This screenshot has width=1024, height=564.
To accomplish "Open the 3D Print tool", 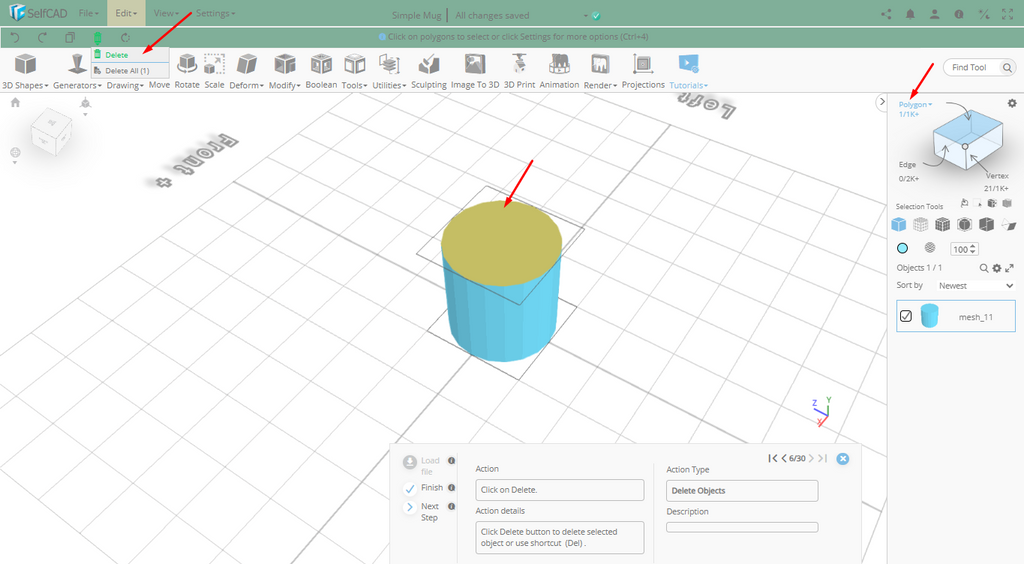I will point(519,72).
